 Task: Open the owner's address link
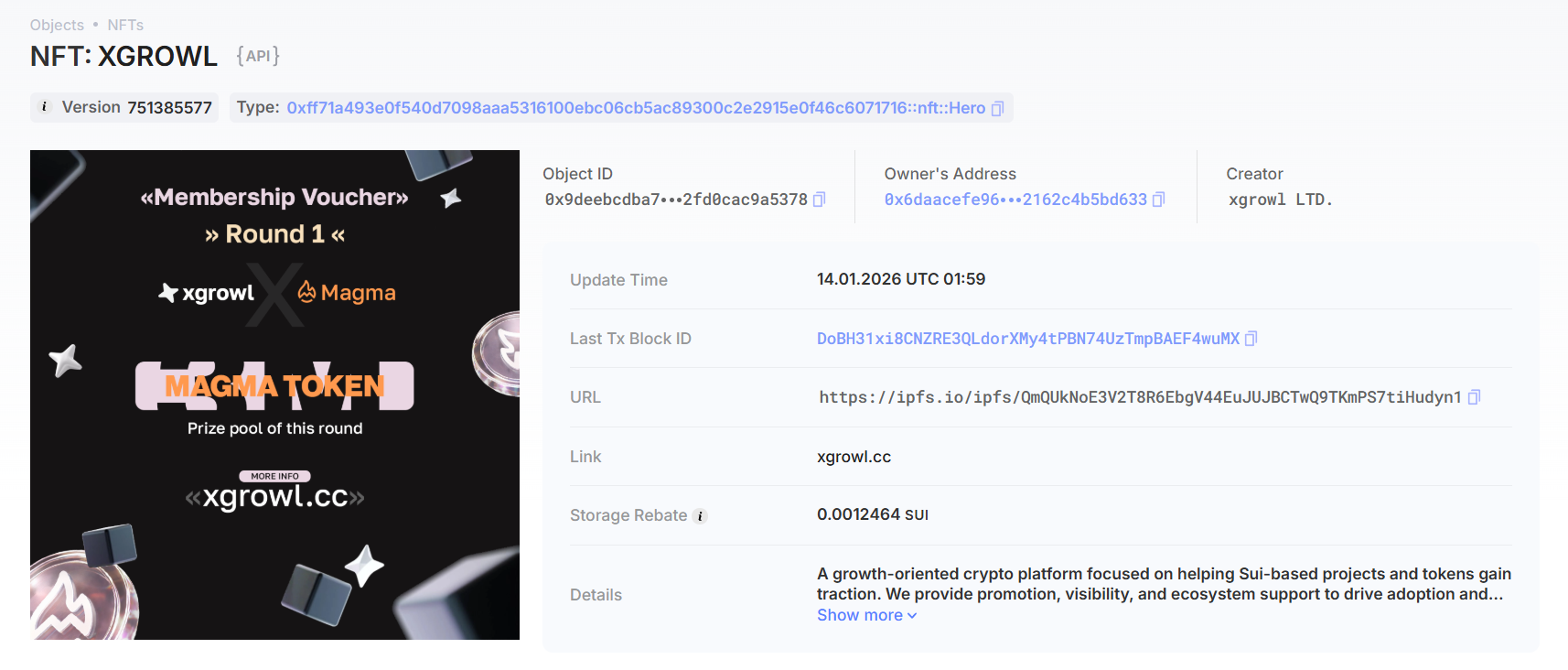pyautogui.click(x=1015, y=200)
